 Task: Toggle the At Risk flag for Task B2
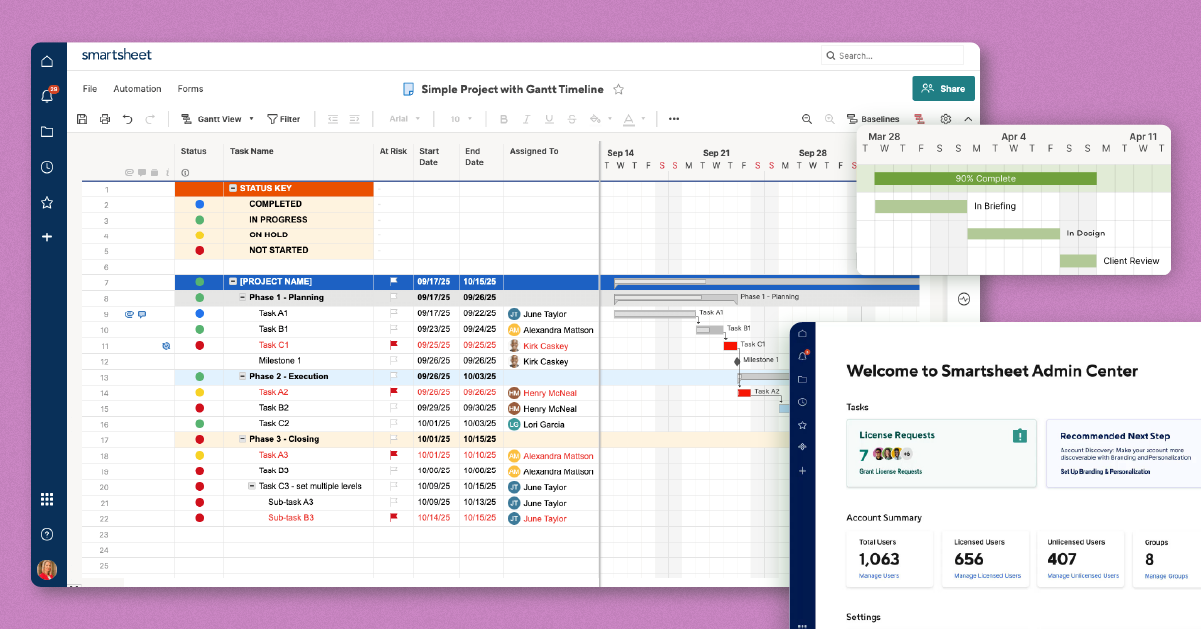click(x=393, y=408)
